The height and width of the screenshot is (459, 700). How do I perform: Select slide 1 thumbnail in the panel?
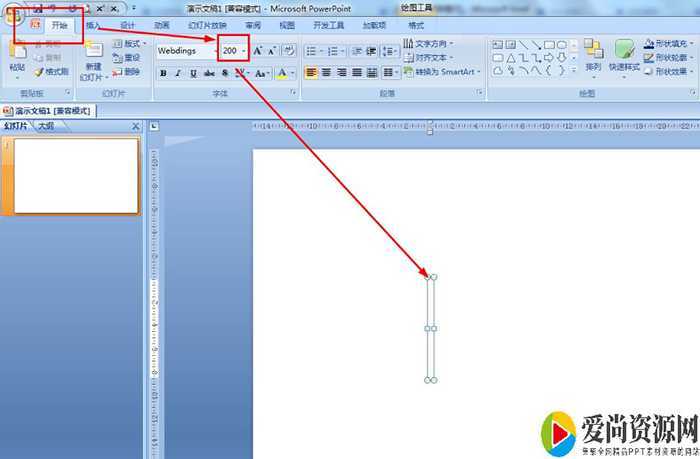point(75,176)
